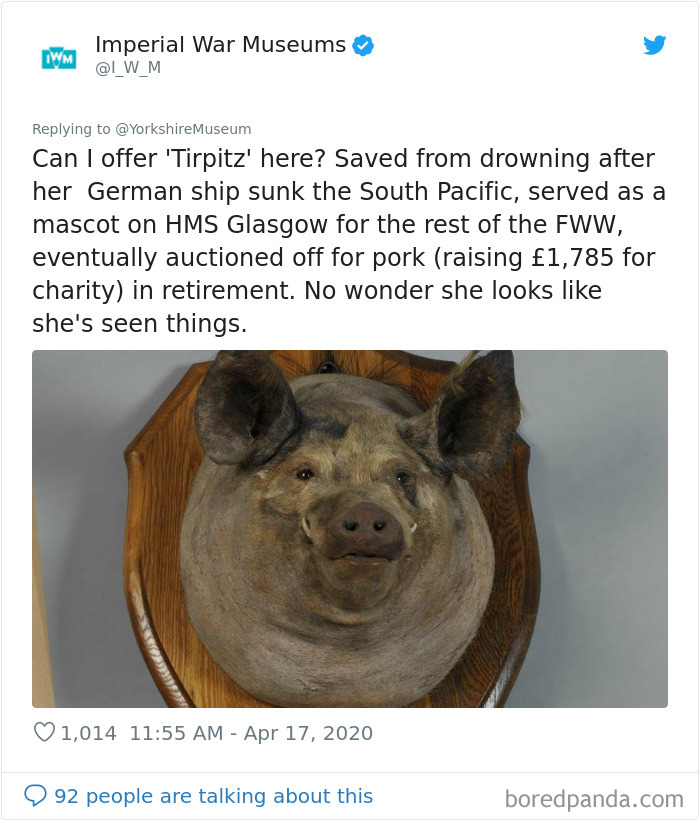
Task: Open the Tirpitz pig head photo
Action: coord(350,529)
